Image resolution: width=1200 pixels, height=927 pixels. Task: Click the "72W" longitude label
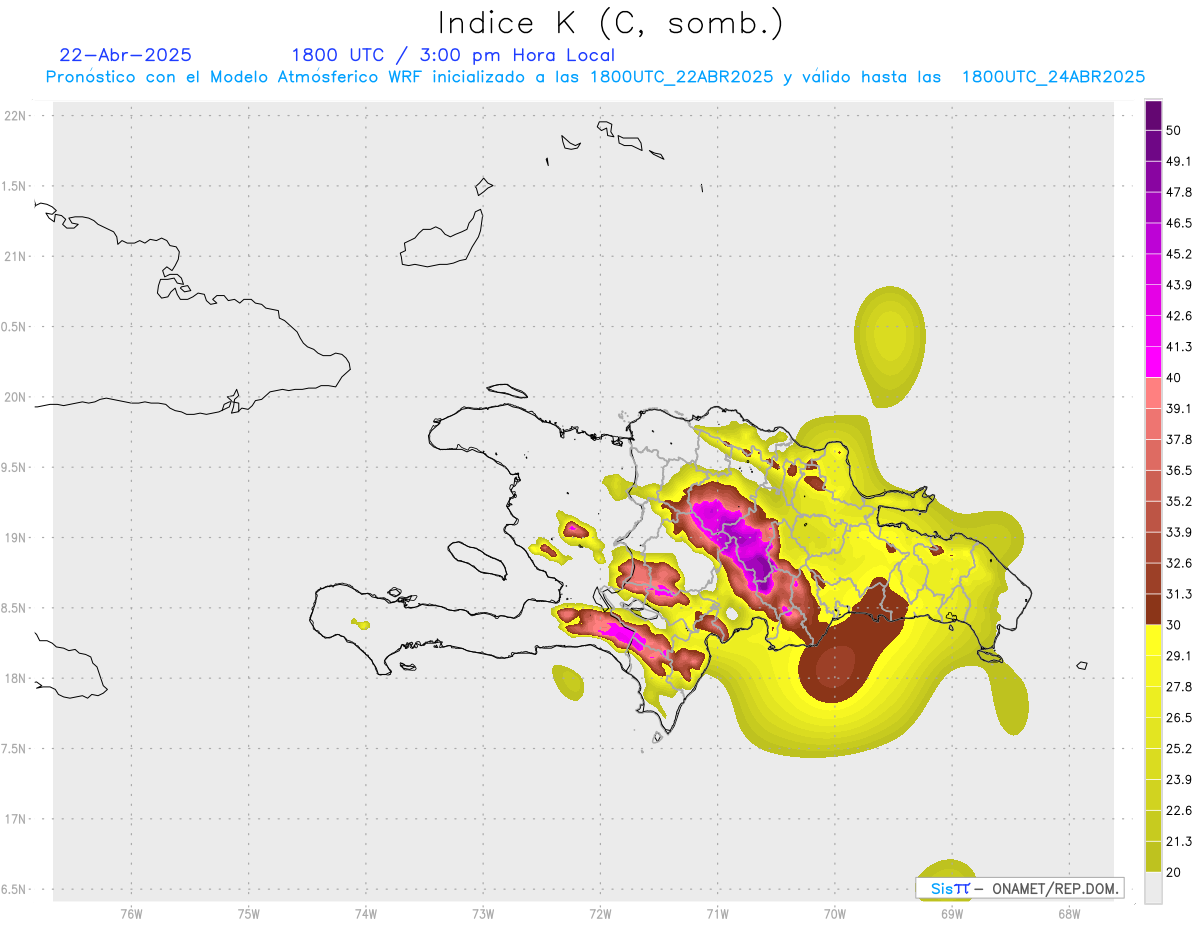coord(601,913)
